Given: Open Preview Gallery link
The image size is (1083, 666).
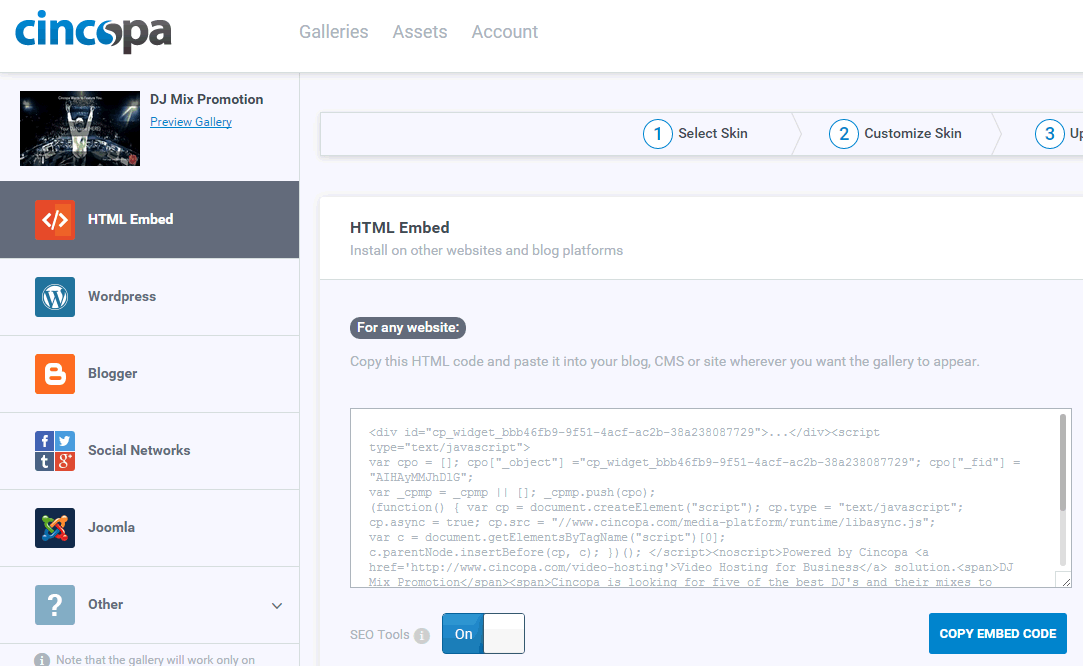Looking at the screenshot, I should (x=190, y=121).
